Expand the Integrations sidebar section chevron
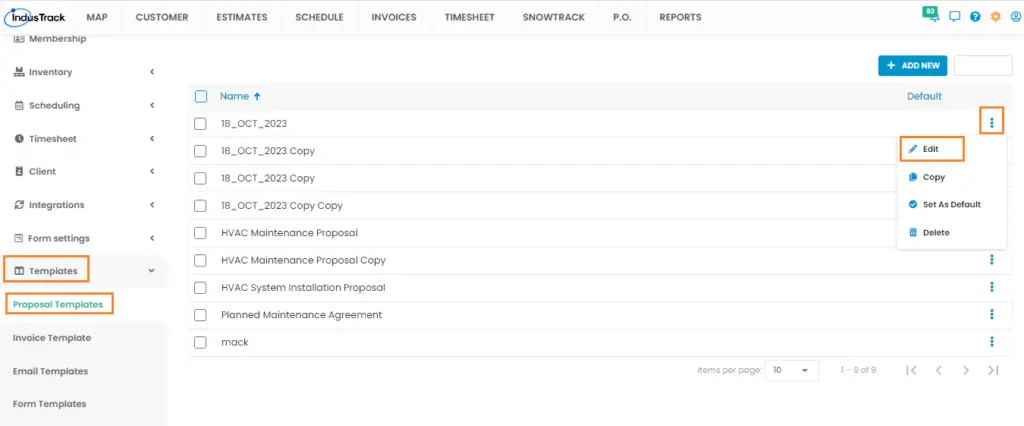 152,205
